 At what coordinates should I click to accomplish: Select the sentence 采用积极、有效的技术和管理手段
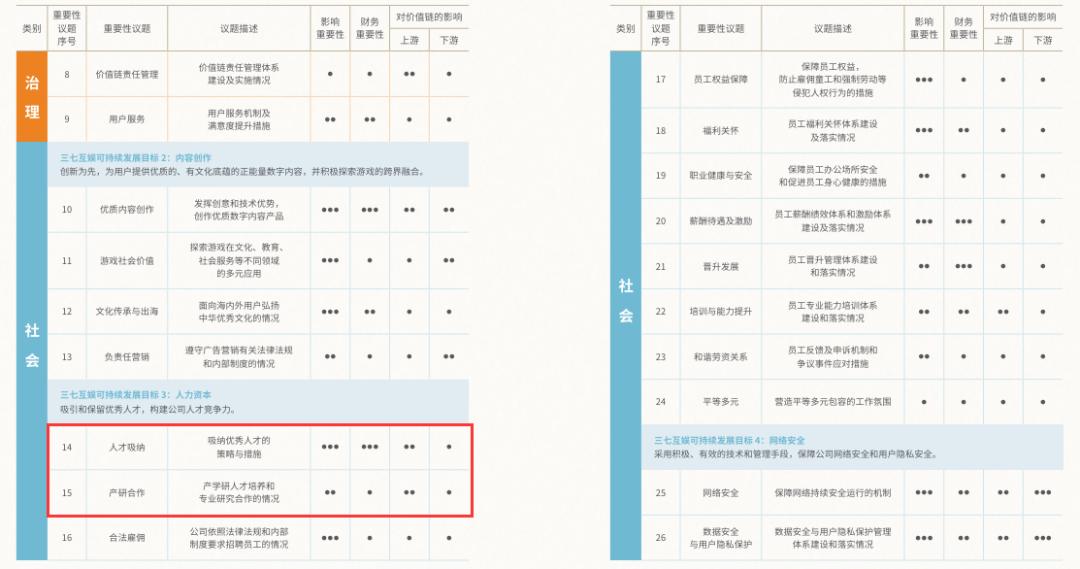pos(796,454)
